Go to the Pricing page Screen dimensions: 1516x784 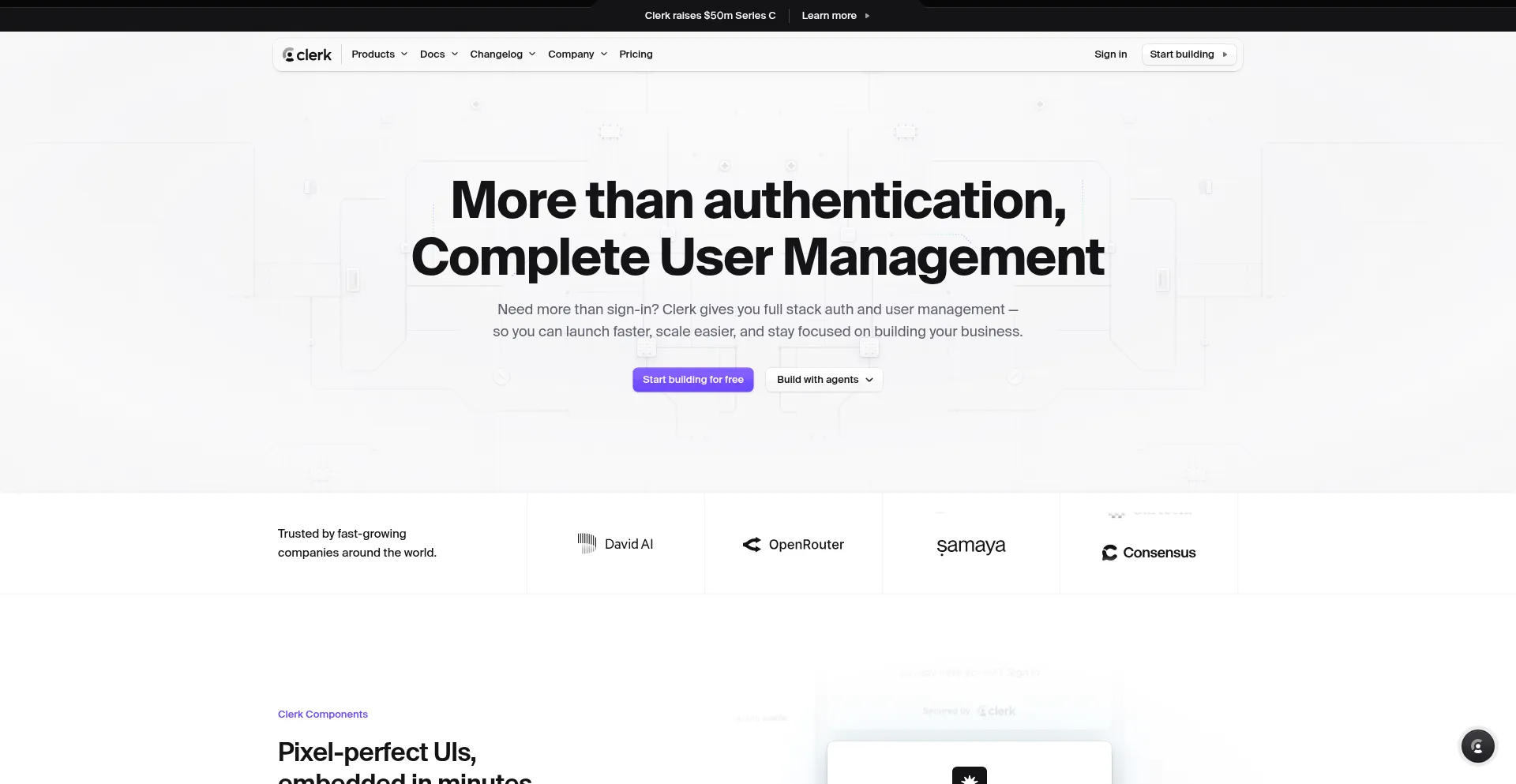[x=636, y=54]
